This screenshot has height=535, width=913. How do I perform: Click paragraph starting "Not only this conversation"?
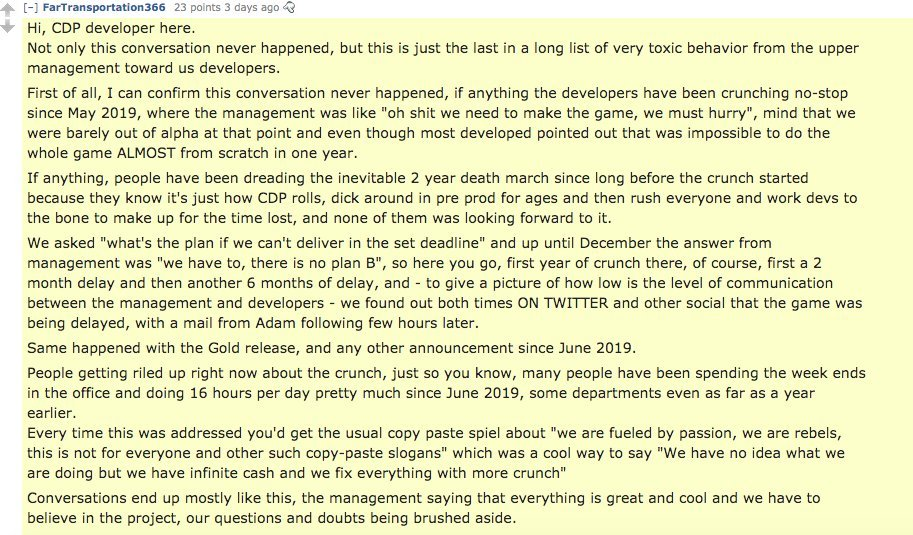pyautogui.click(x=443, y=58)
